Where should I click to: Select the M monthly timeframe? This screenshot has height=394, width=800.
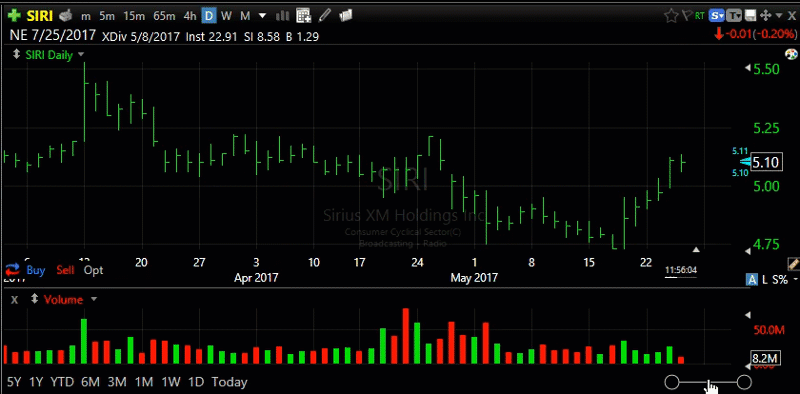[x=245, y=16]
